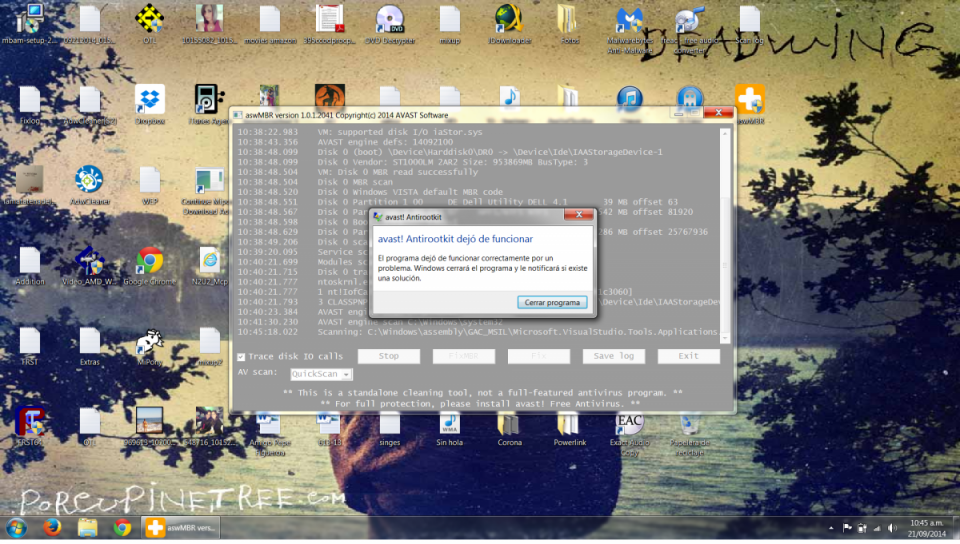960x544 pixels.
Task: Launch Google Chrome desktop shortcut
Action: point(149,266)
